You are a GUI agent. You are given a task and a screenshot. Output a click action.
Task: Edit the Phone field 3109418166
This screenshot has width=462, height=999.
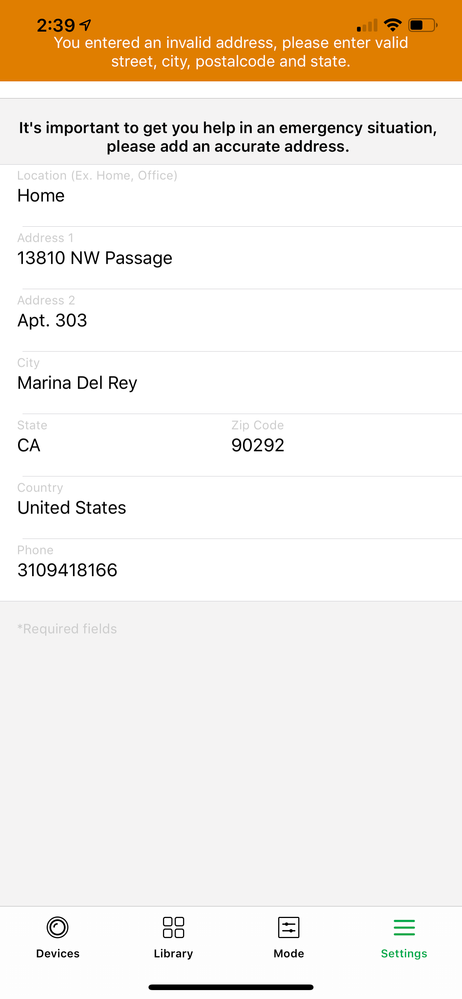coord(231,570)
